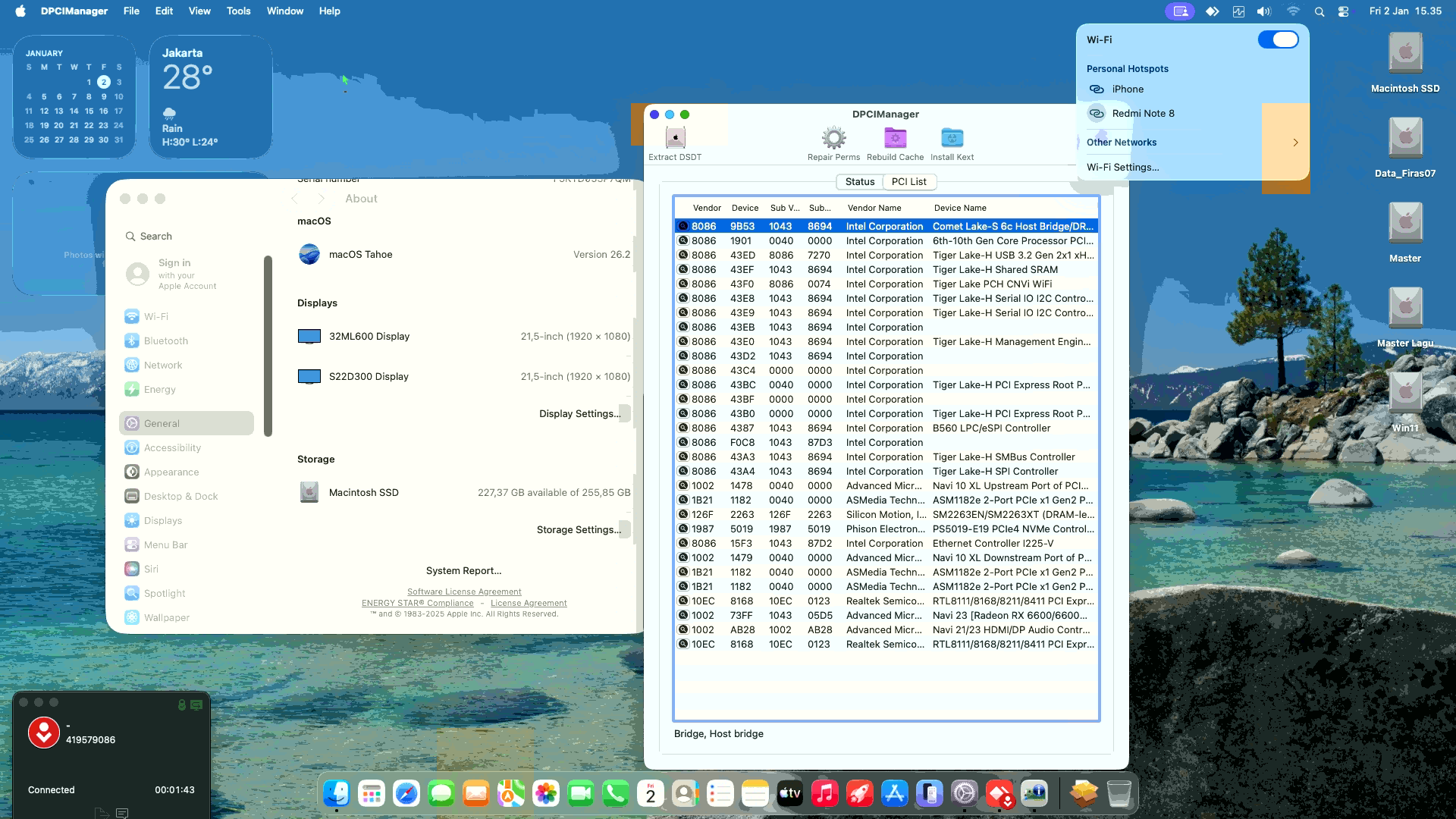
Task: Open the Trash in the Dock
Action: tap(1119, 794)
